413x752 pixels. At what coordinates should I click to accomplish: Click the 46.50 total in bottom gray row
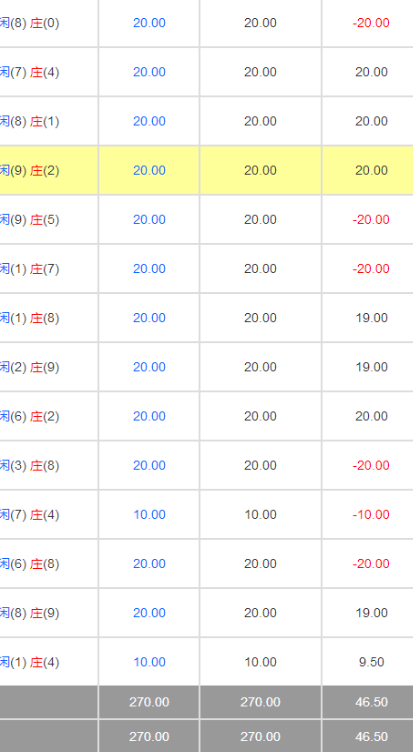point(371,736)
